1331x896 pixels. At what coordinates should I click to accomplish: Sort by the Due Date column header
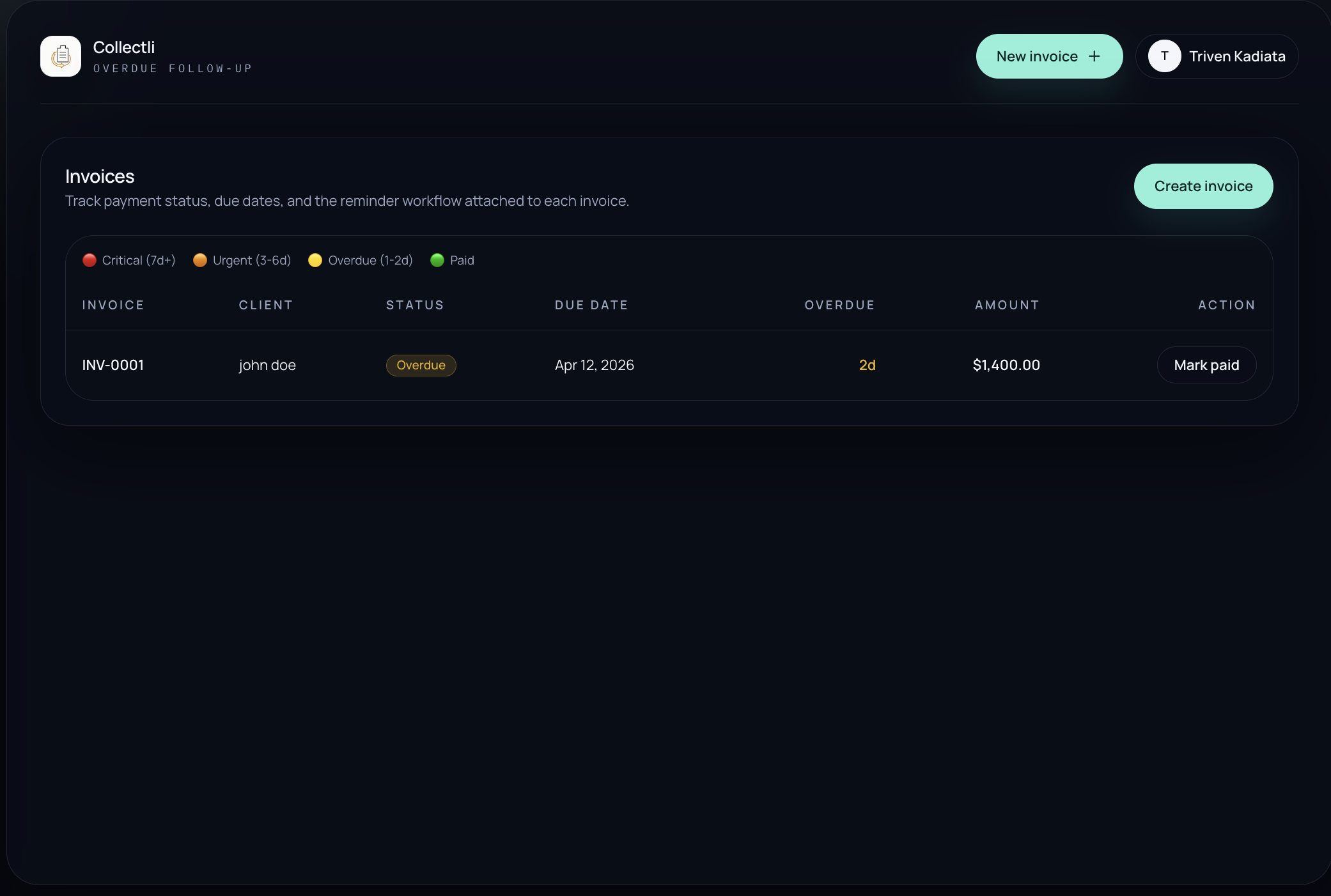pyautogui.click(x=591, y=305)
